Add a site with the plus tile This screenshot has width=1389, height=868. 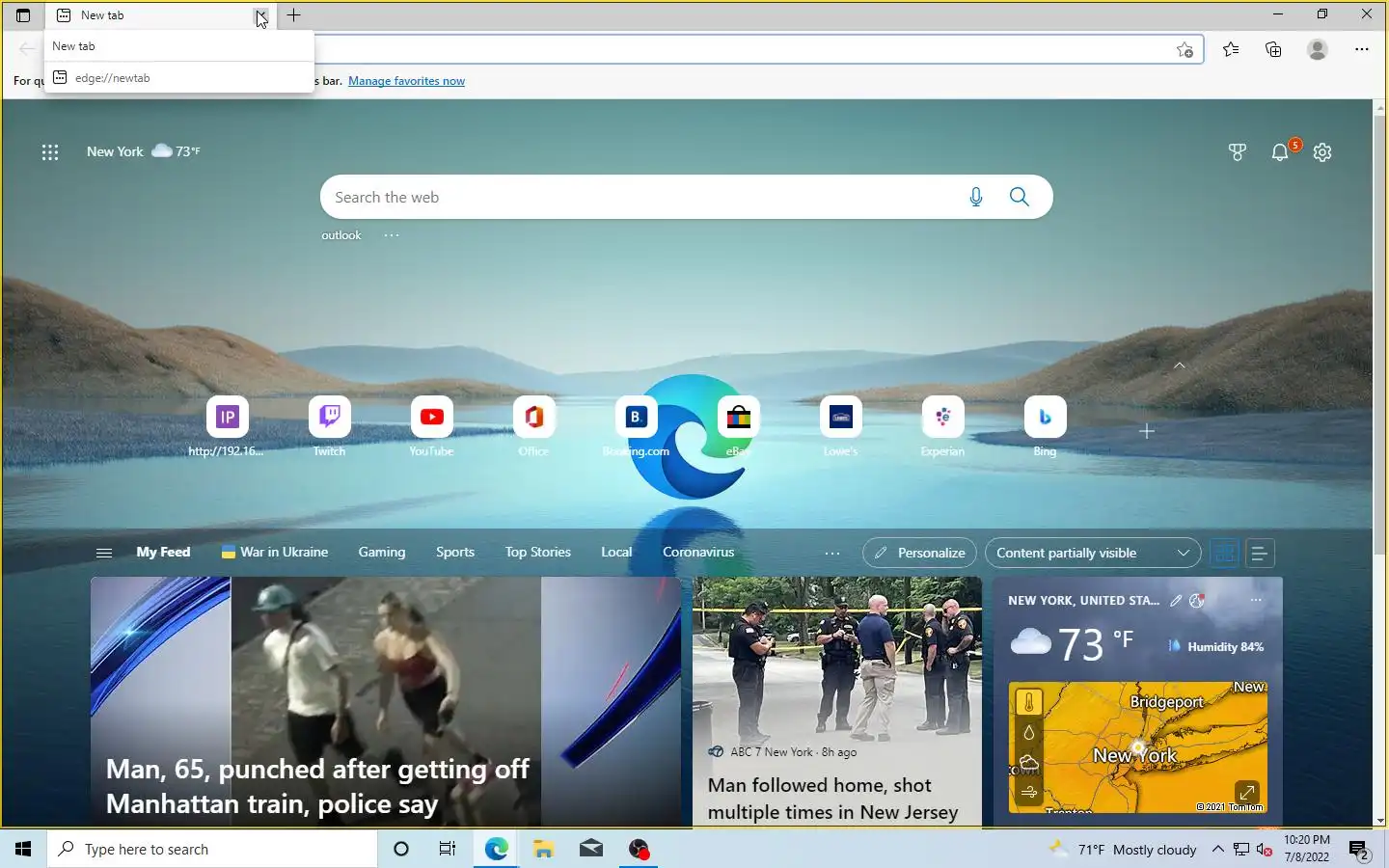[x=1147, y=431]
